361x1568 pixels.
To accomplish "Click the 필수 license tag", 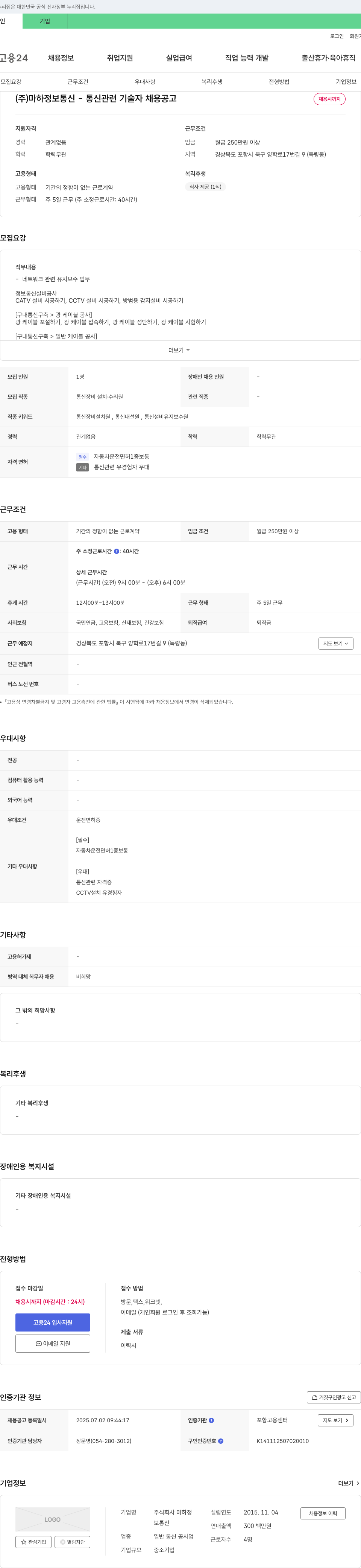I will coord(83,456).
